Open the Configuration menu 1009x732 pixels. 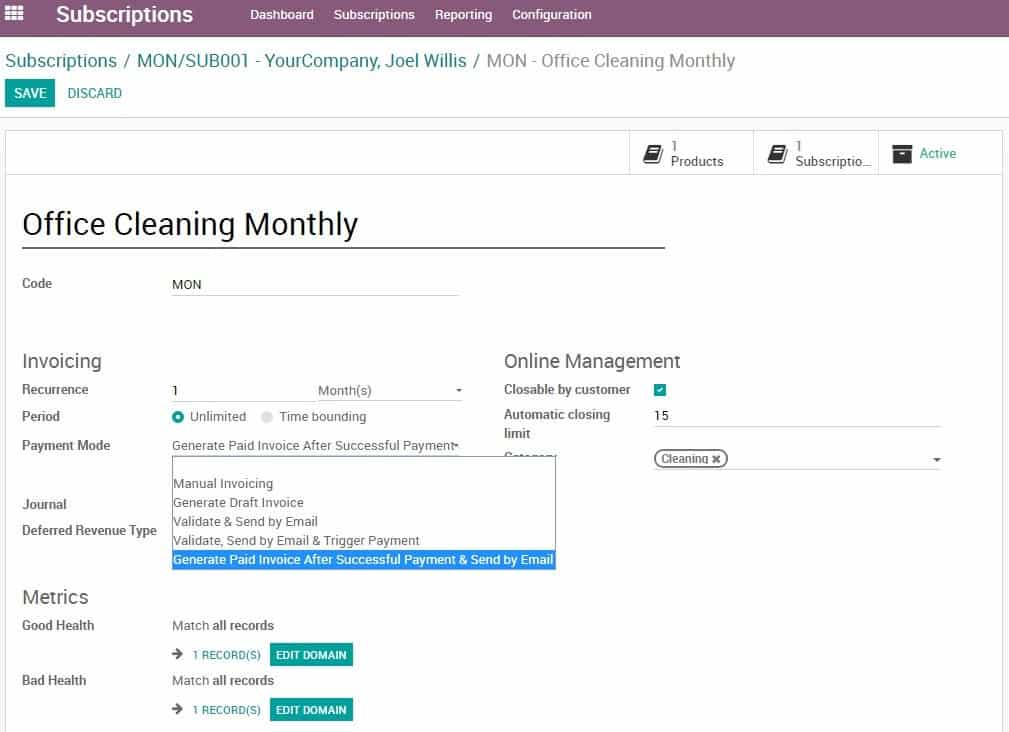pos(551,15)
